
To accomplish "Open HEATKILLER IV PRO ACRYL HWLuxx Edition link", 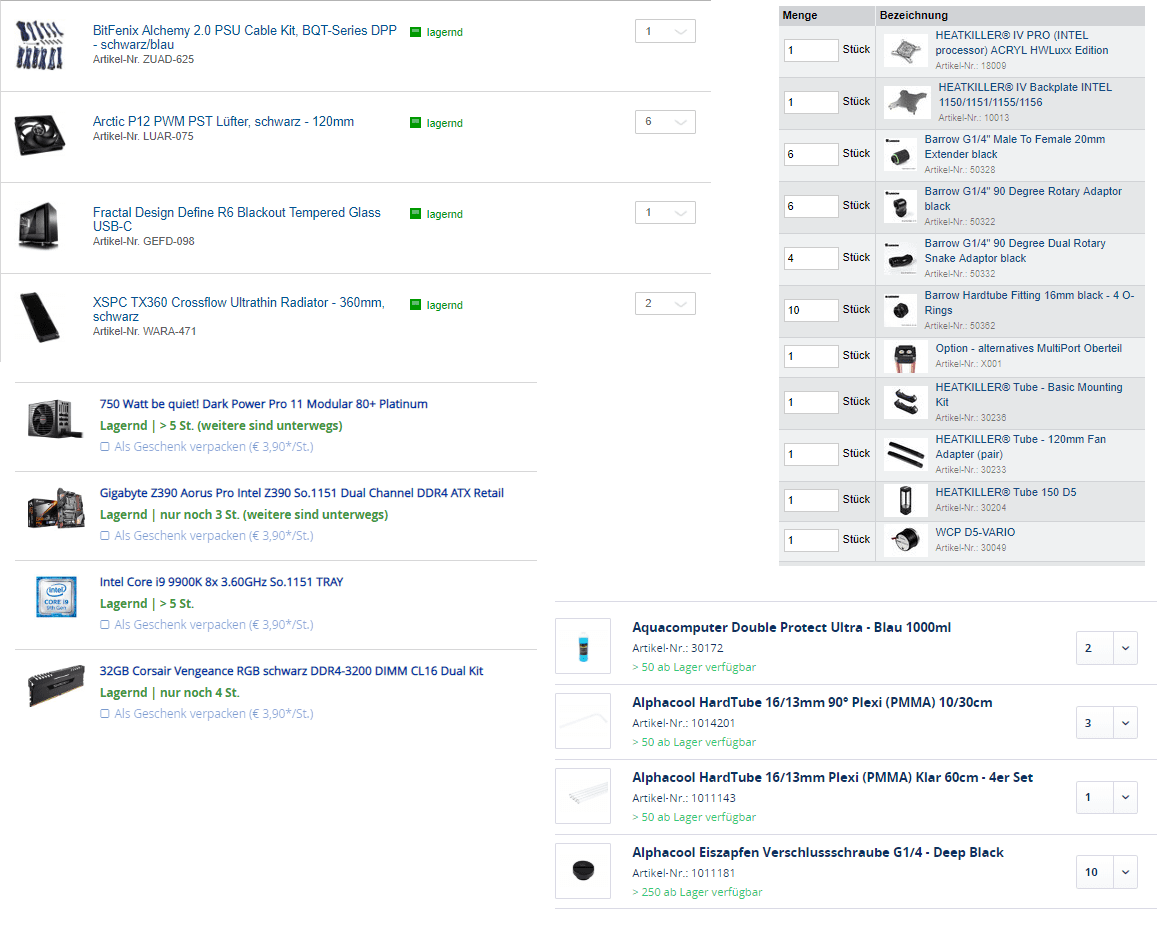I will click(1022, 43).
